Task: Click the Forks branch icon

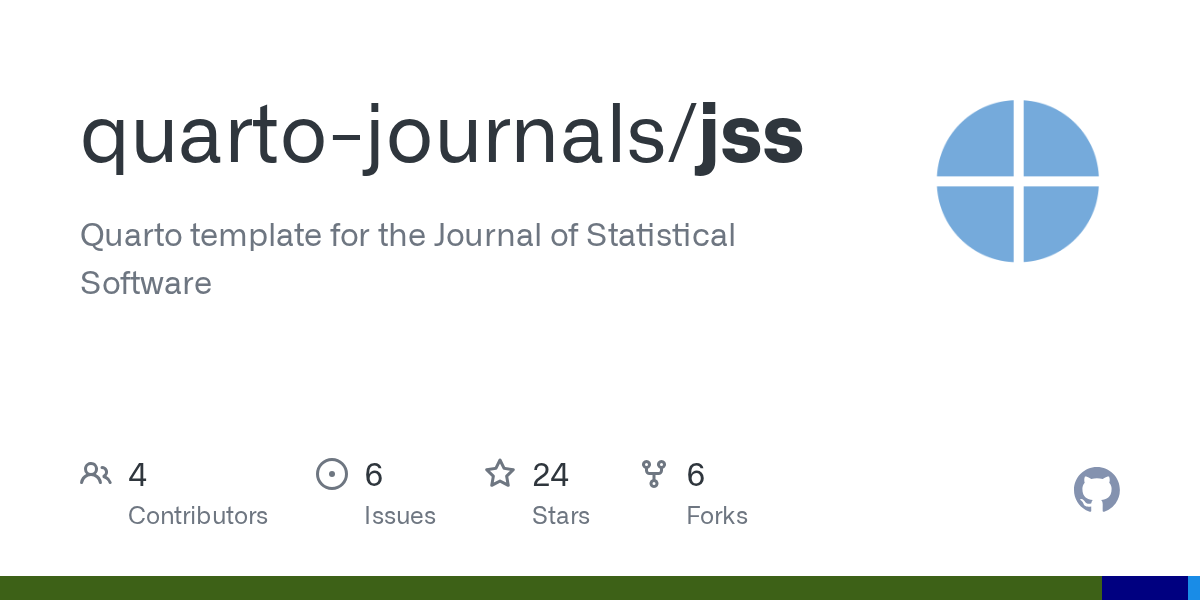Action: (x=654, y=474)
